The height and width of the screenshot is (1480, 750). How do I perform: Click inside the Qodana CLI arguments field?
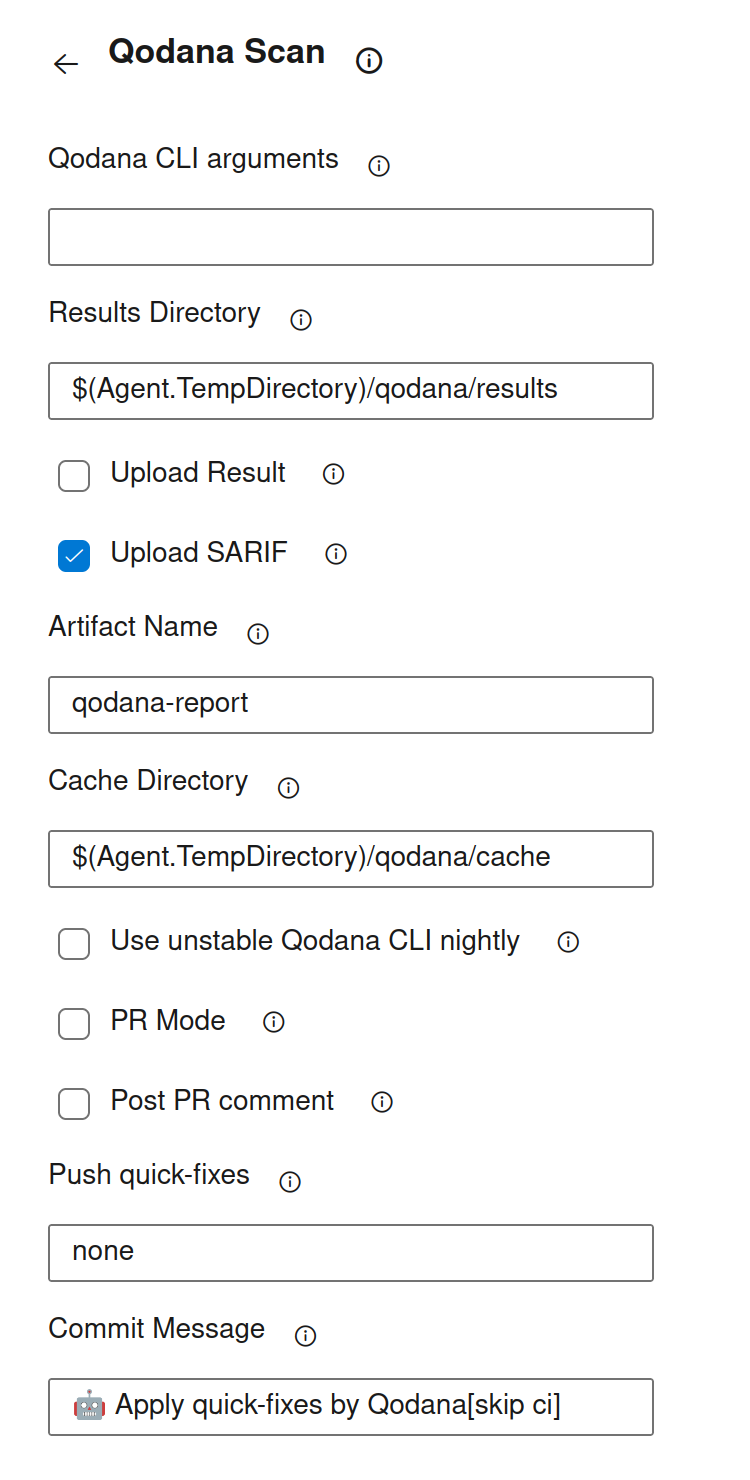[x=350, y=237]
